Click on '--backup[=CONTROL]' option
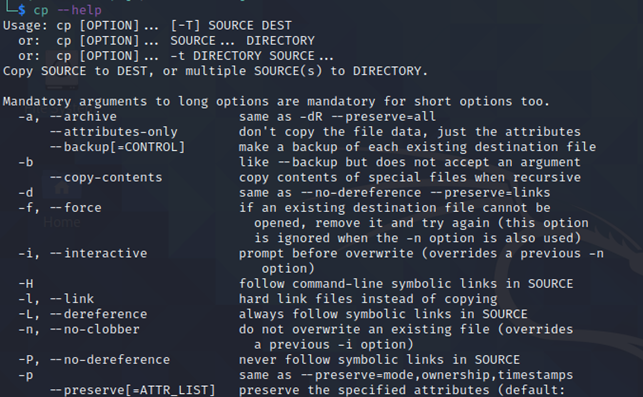Screen dimensions: 643x397 [117, 147]
